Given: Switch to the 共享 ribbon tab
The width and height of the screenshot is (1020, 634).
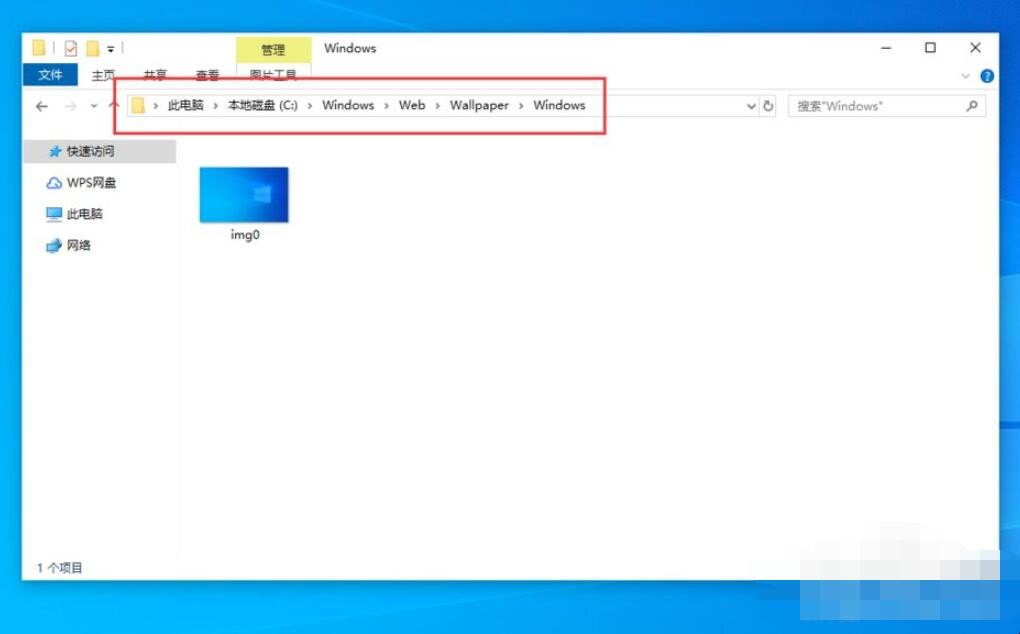Looking at the screenshot, I should tap(155, 75).
